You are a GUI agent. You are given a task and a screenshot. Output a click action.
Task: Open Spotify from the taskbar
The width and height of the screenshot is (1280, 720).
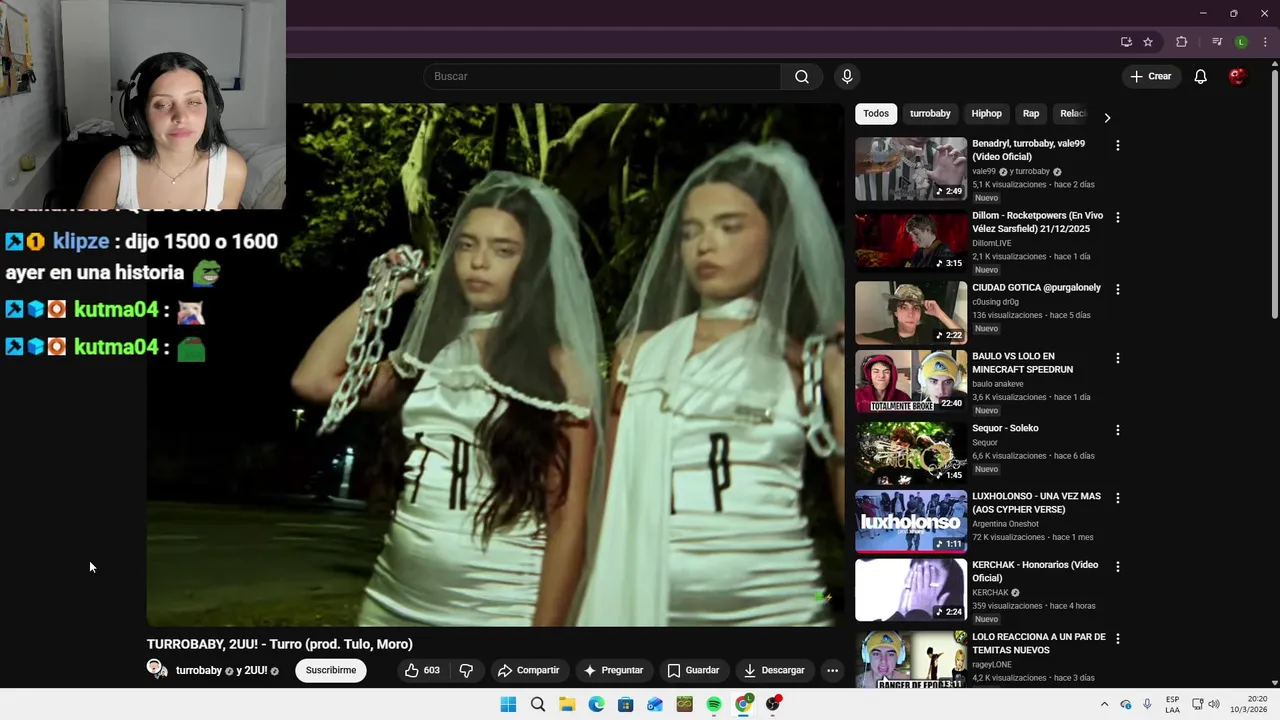tap(714, 704)
